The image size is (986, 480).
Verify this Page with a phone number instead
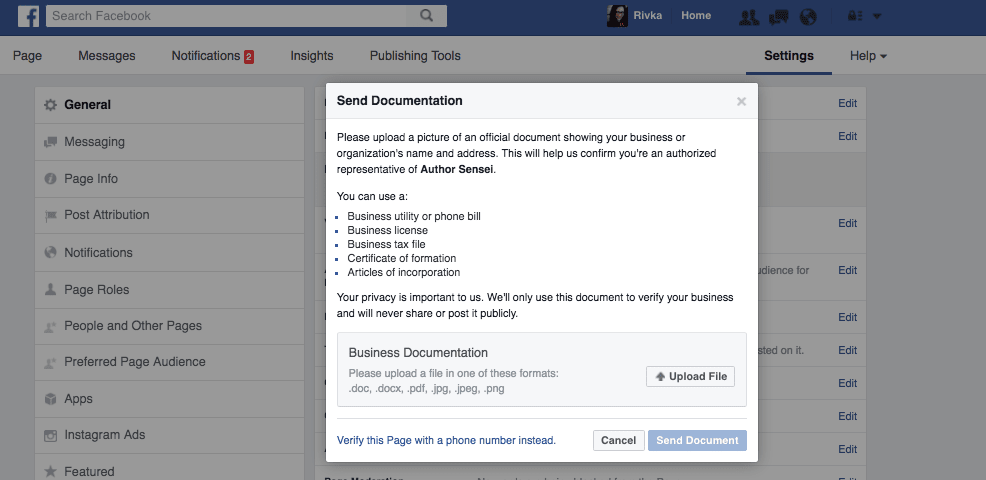pos(446,440)
